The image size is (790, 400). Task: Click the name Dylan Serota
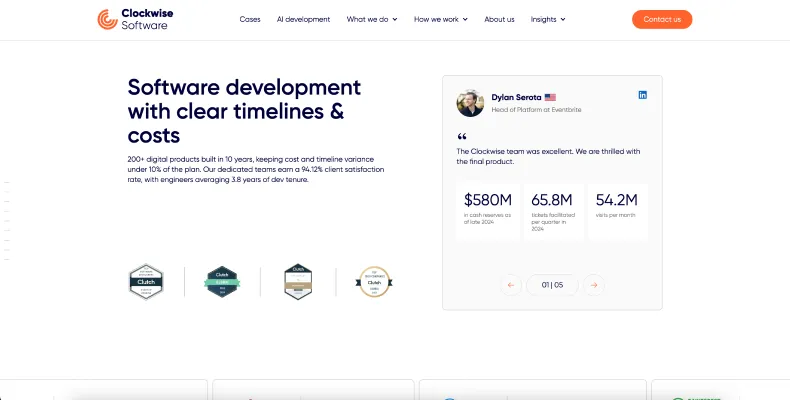point(516,98)
